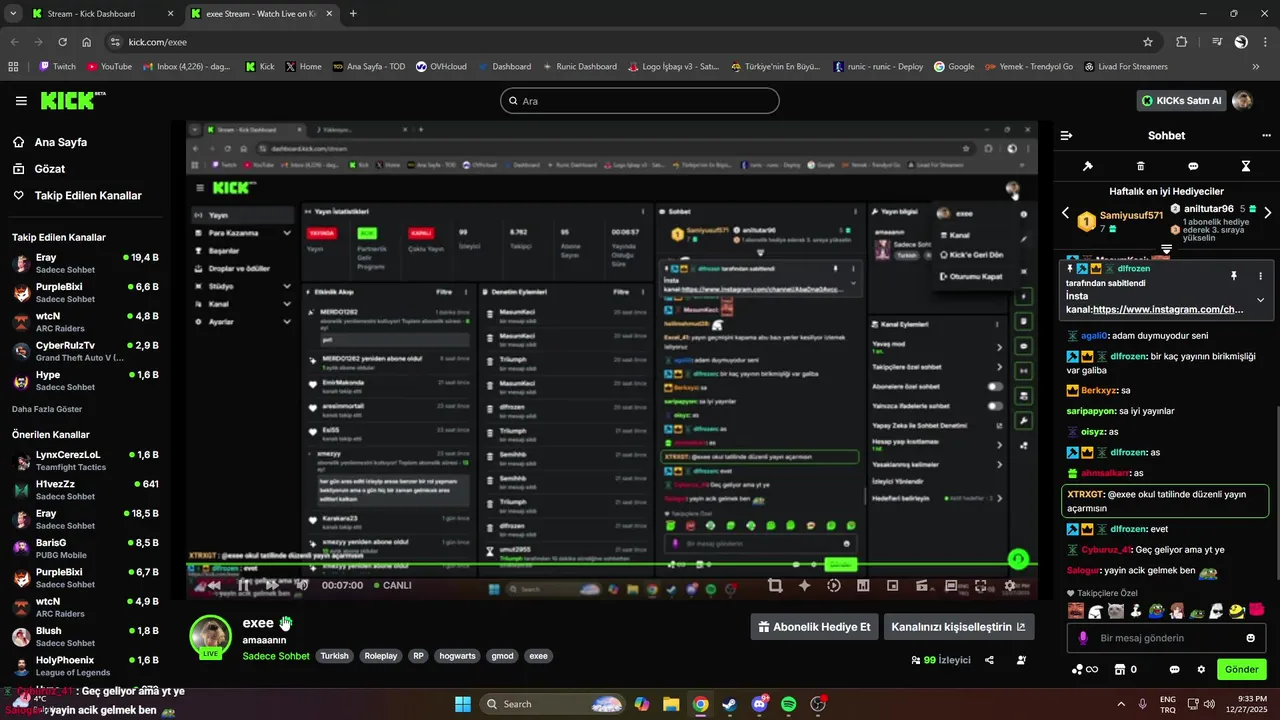Click the clip crop icon on player
The image size is (1280, 720).
click(774, 586)
